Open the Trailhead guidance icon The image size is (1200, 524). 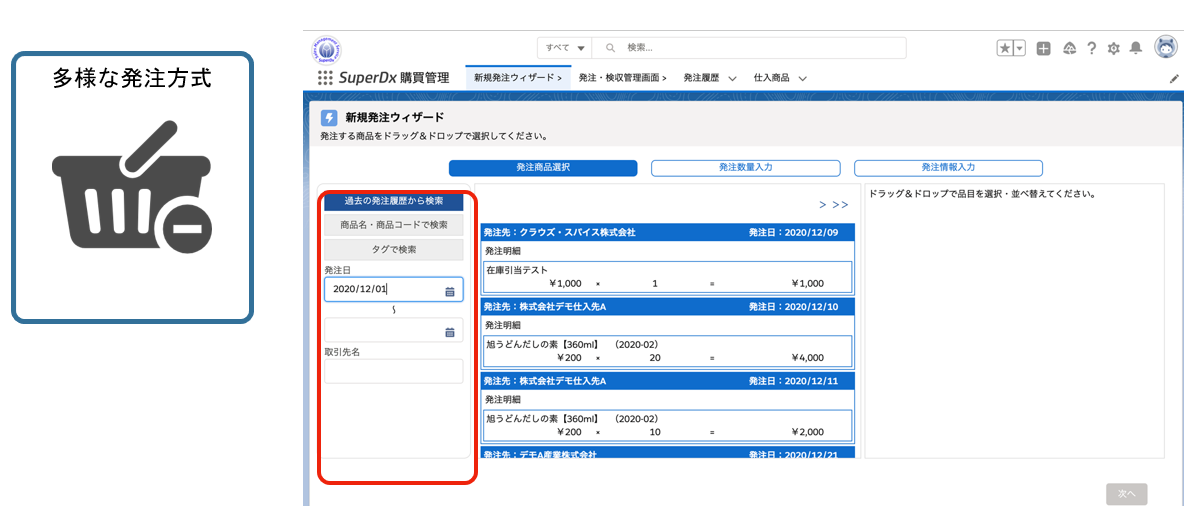point(1069,48)
